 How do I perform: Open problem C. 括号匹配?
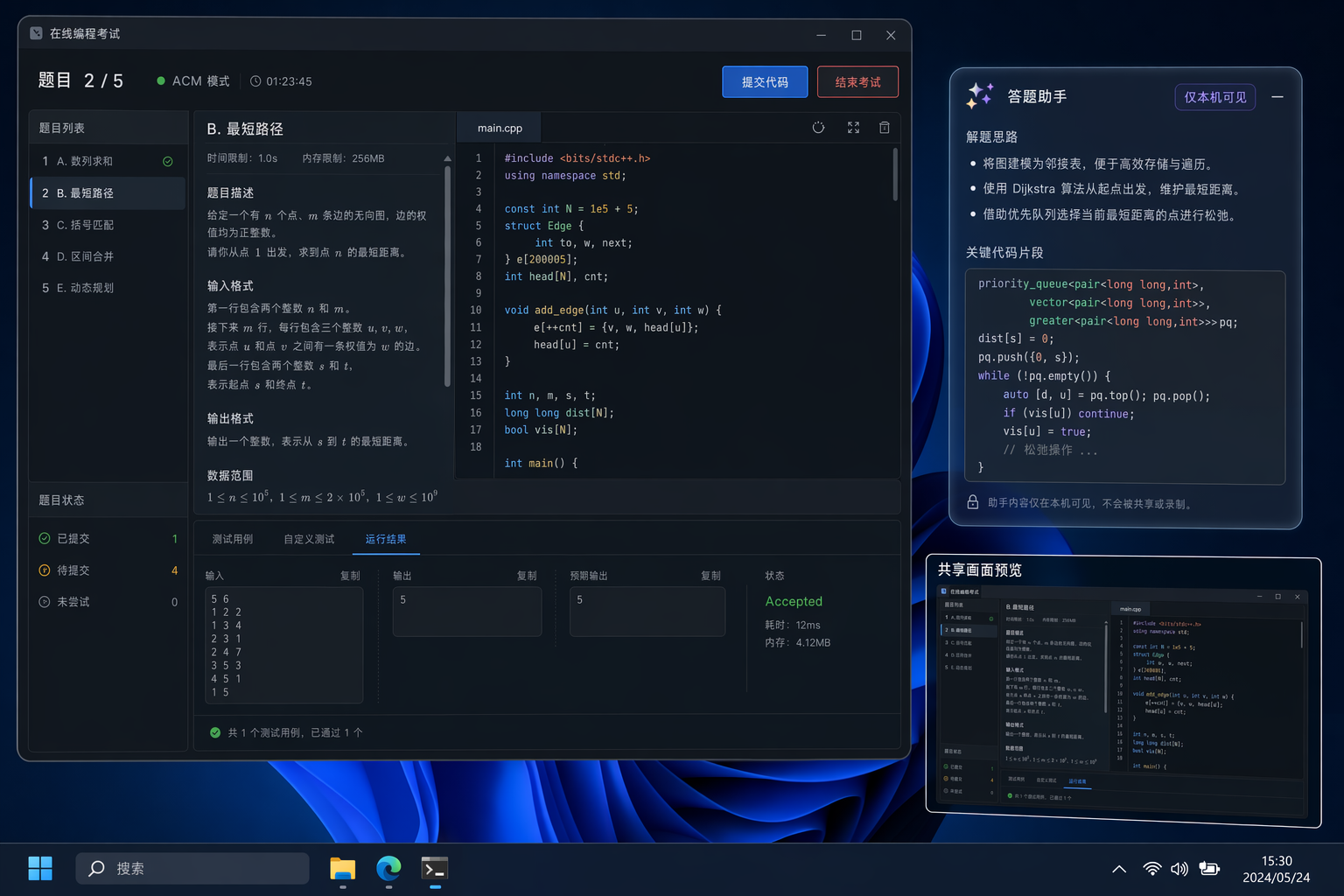108,225
